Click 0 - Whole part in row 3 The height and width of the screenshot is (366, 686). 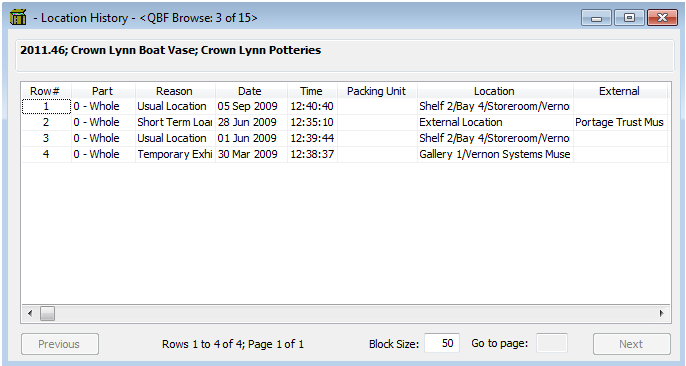pyautogui.click(x=103, y=138)
